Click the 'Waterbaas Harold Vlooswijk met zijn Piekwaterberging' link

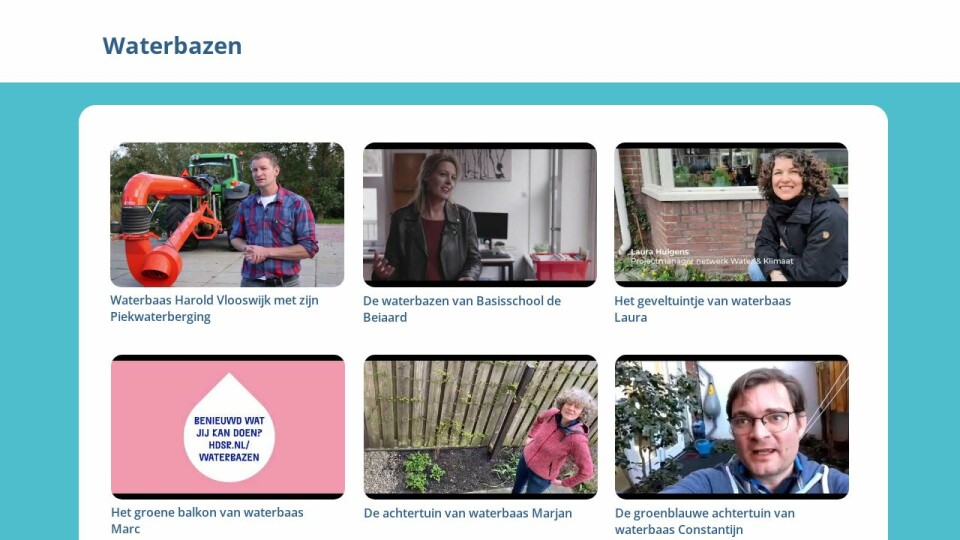coord(214,308)
